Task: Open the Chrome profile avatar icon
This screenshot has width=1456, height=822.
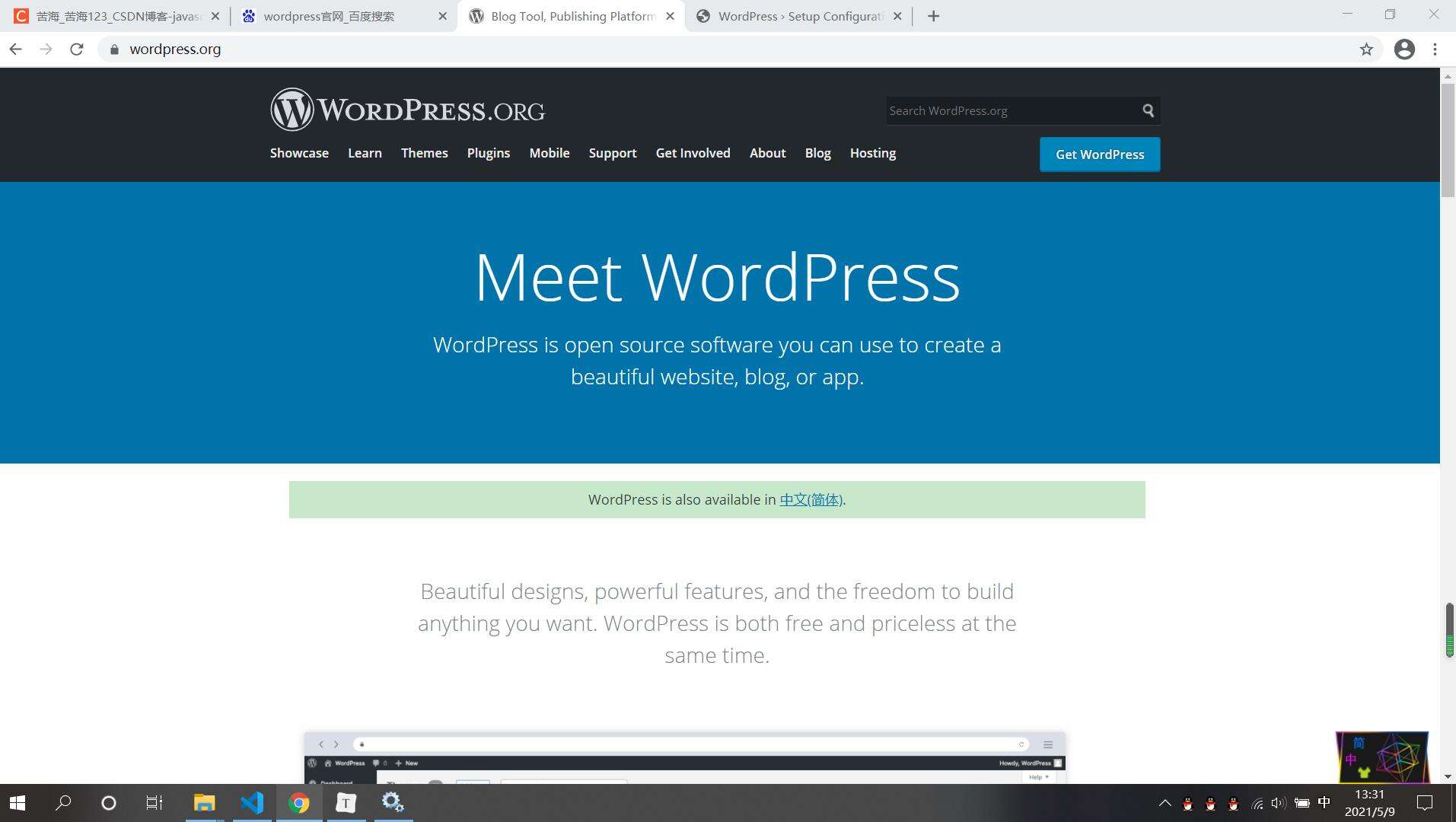Action: point(1404,49)
